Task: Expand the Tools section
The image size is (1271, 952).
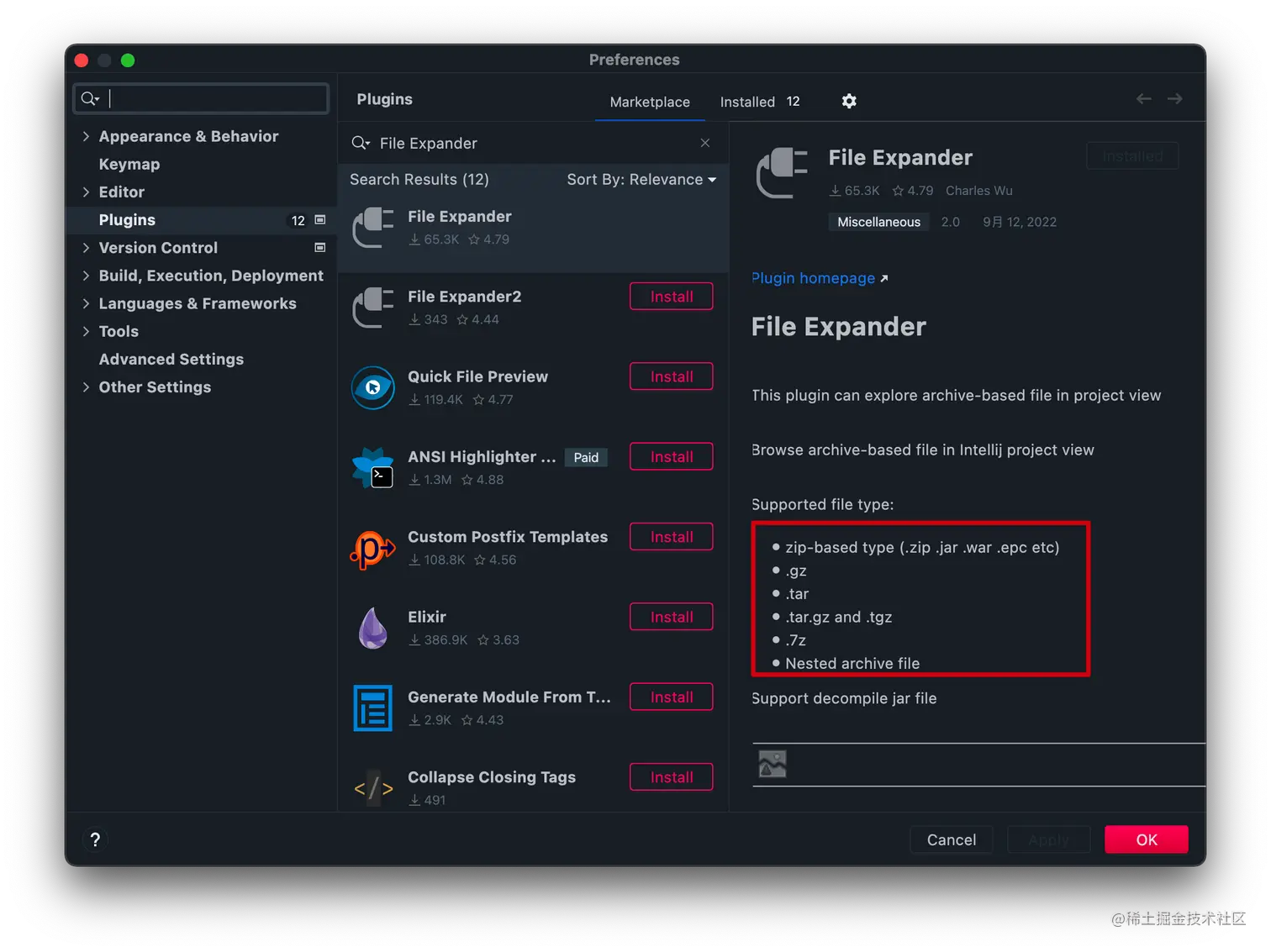Action: click(86, 331)
